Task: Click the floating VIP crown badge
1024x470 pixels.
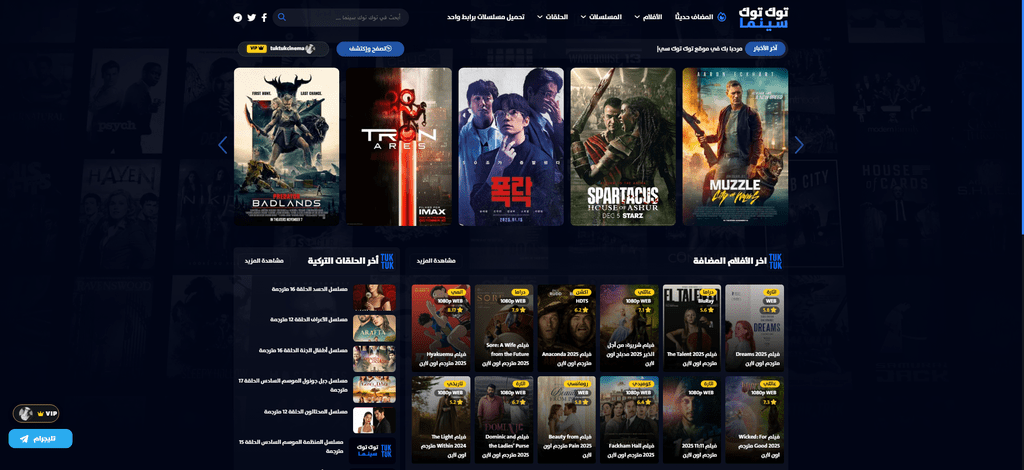Action: 36,413
